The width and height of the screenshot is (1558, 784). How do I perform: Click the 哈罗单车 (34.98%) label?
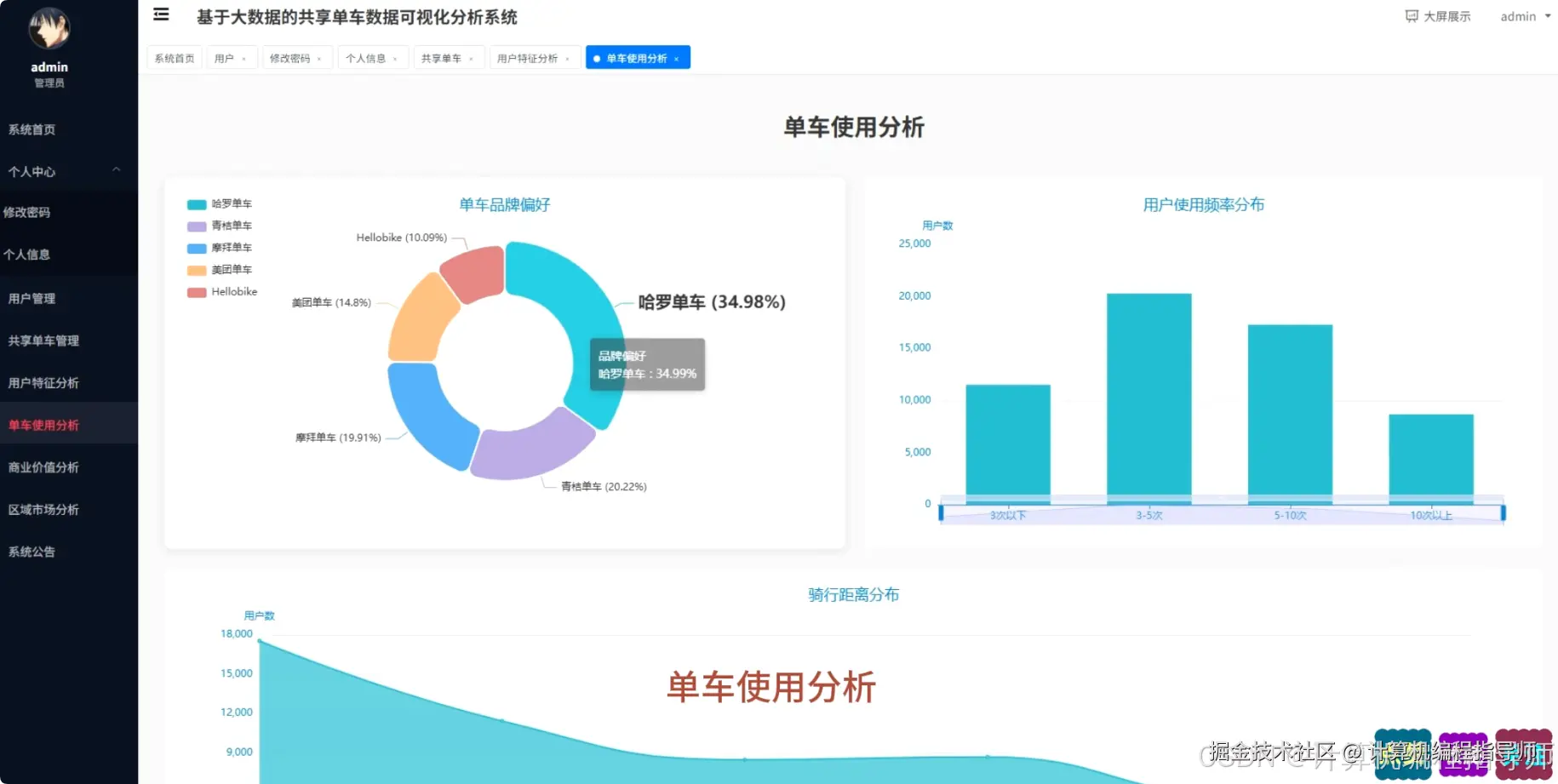point(712,301)
